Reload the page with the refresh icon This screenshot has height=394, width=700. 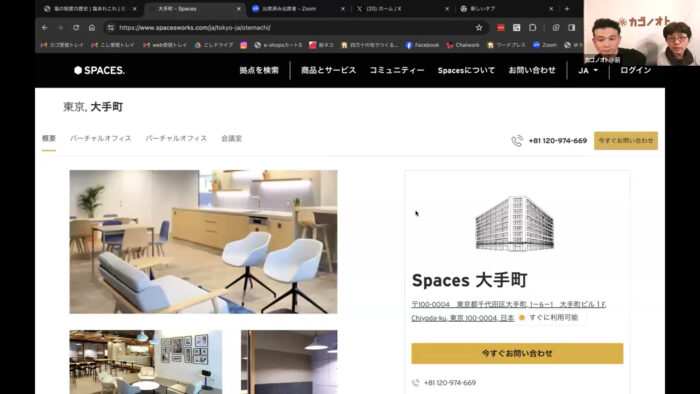coord(76,28)
